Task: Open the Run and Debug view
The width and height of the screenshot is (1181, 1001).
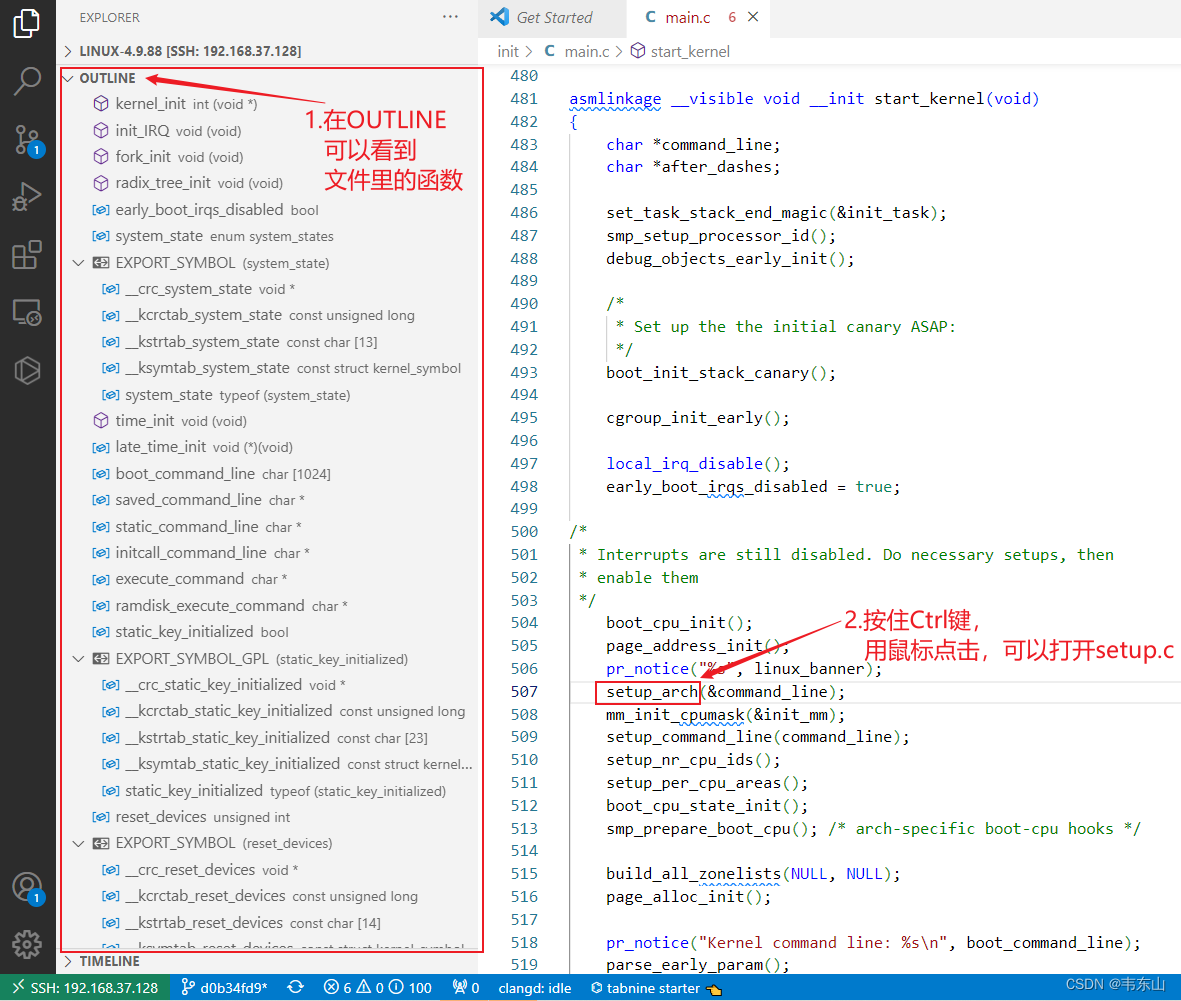Action: pyautogui.click(x=27, y=197)
